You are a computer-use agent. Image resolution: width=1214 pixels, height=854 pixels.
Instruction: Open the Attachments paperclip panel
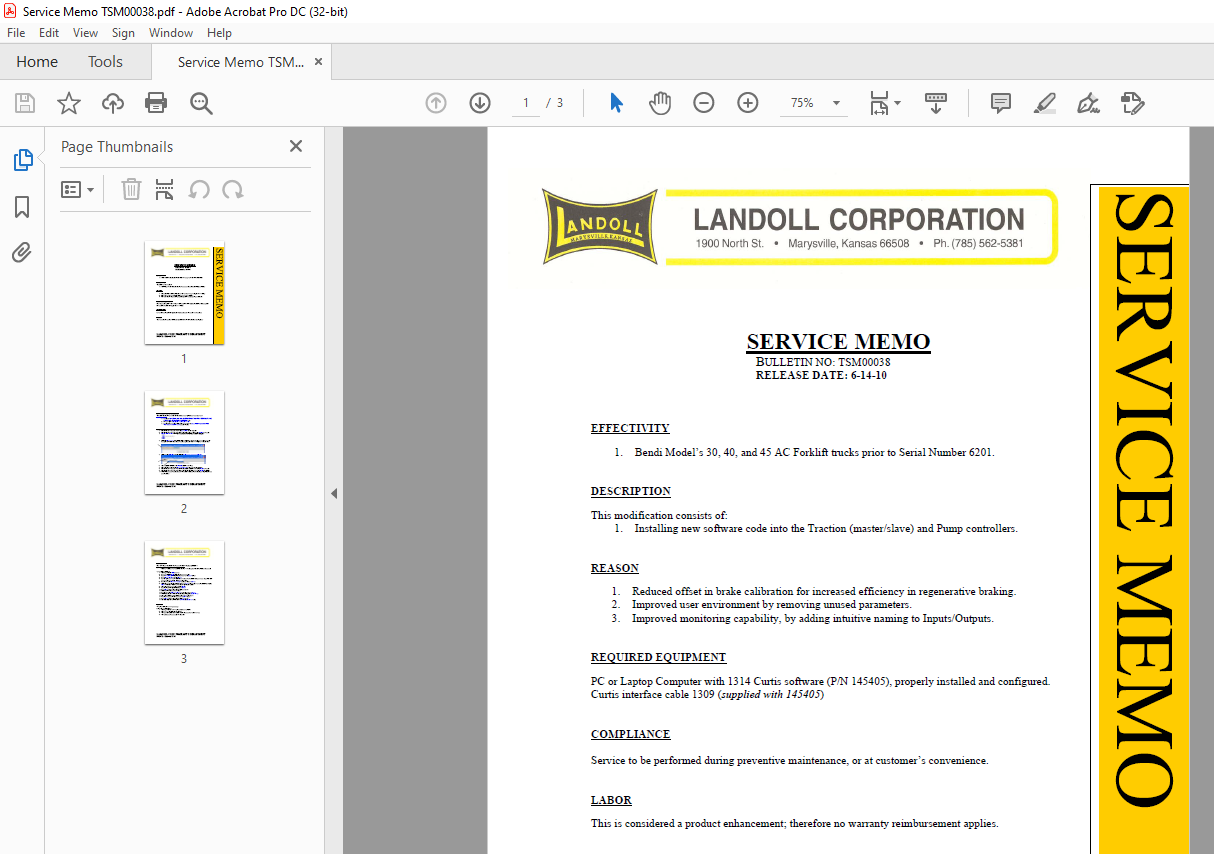tap(22, 252)
